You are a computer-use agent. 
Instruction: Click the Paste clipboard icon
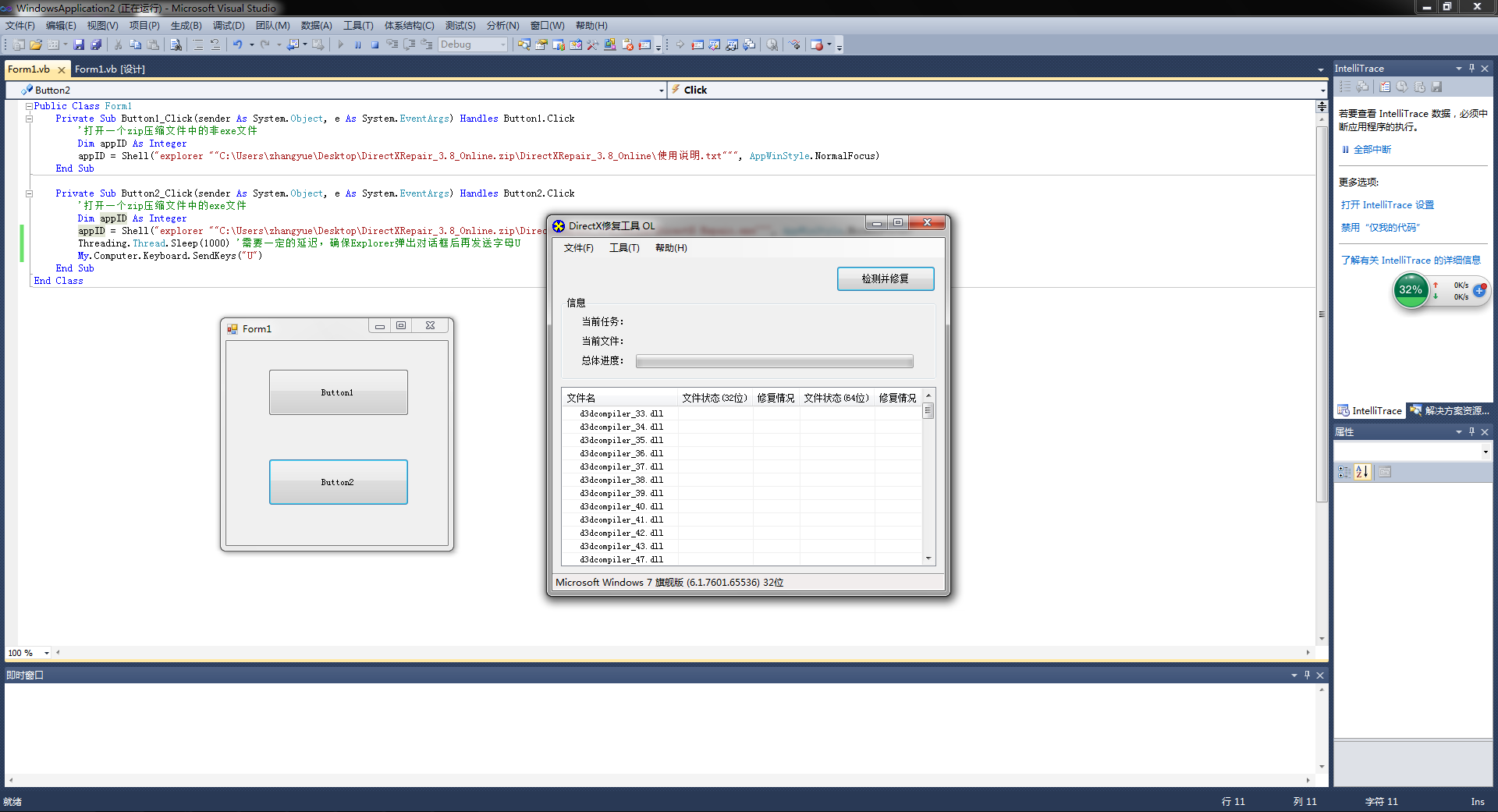(153, 44)
